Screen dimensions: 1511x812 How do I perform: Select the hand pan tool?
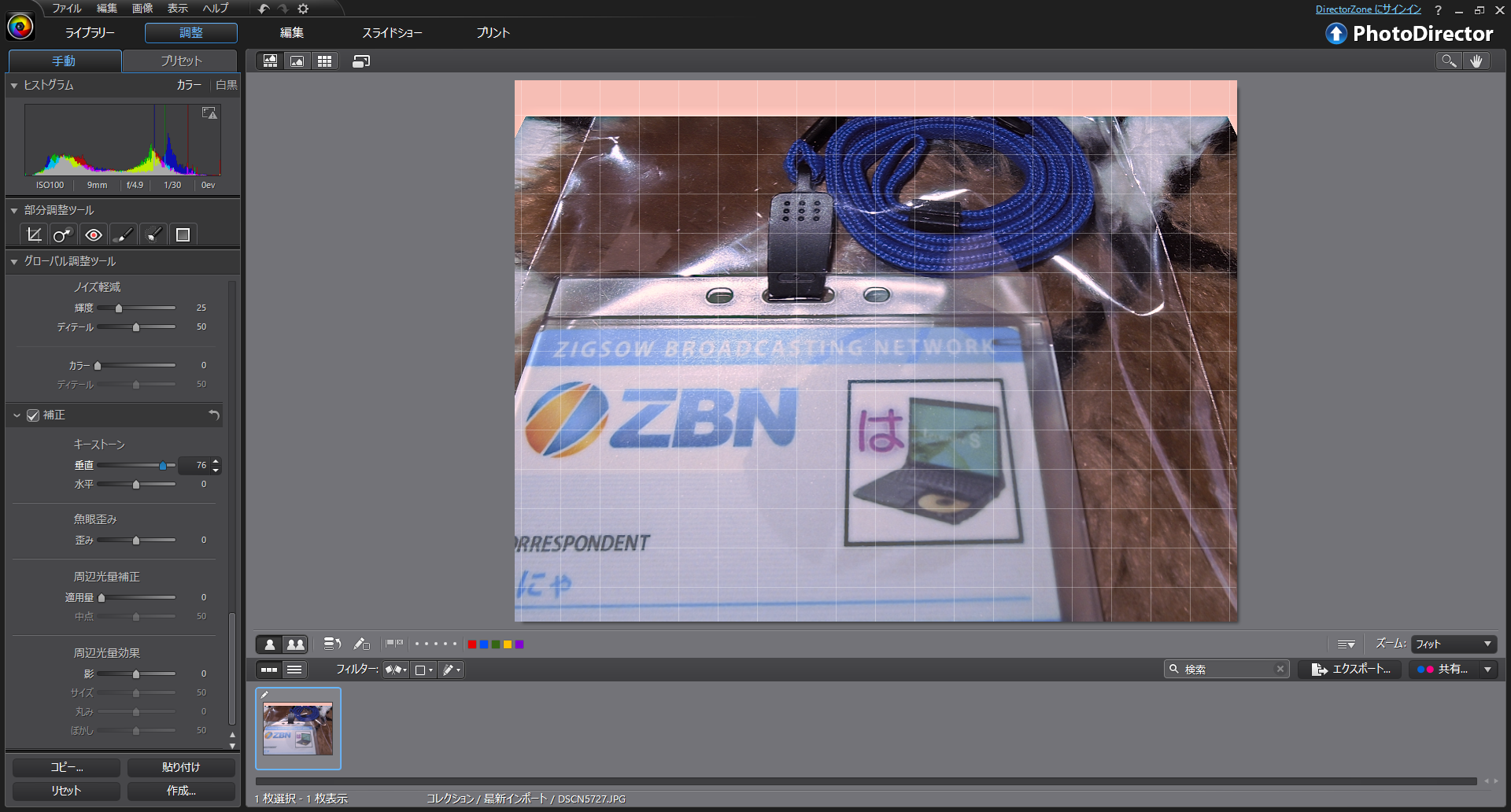[1476, 61]
